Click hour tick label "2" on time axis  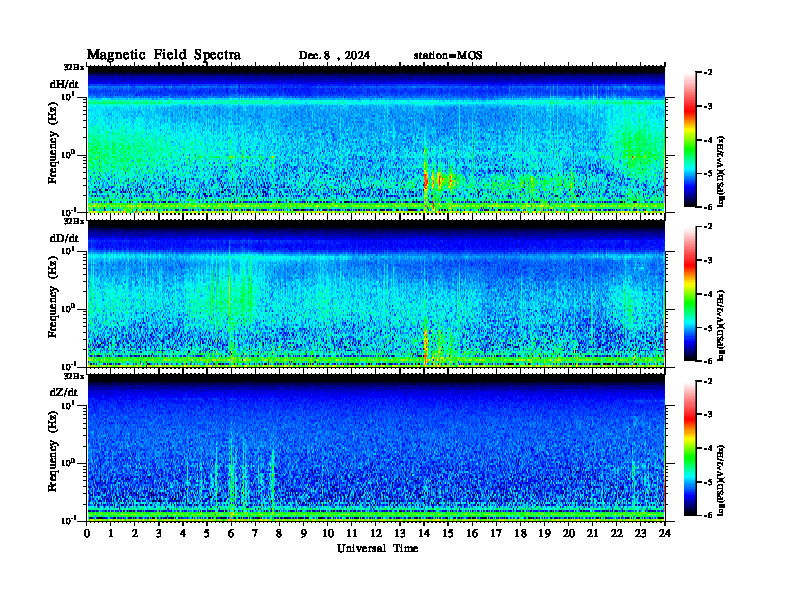pyautogui.click(x=135, y=533)
